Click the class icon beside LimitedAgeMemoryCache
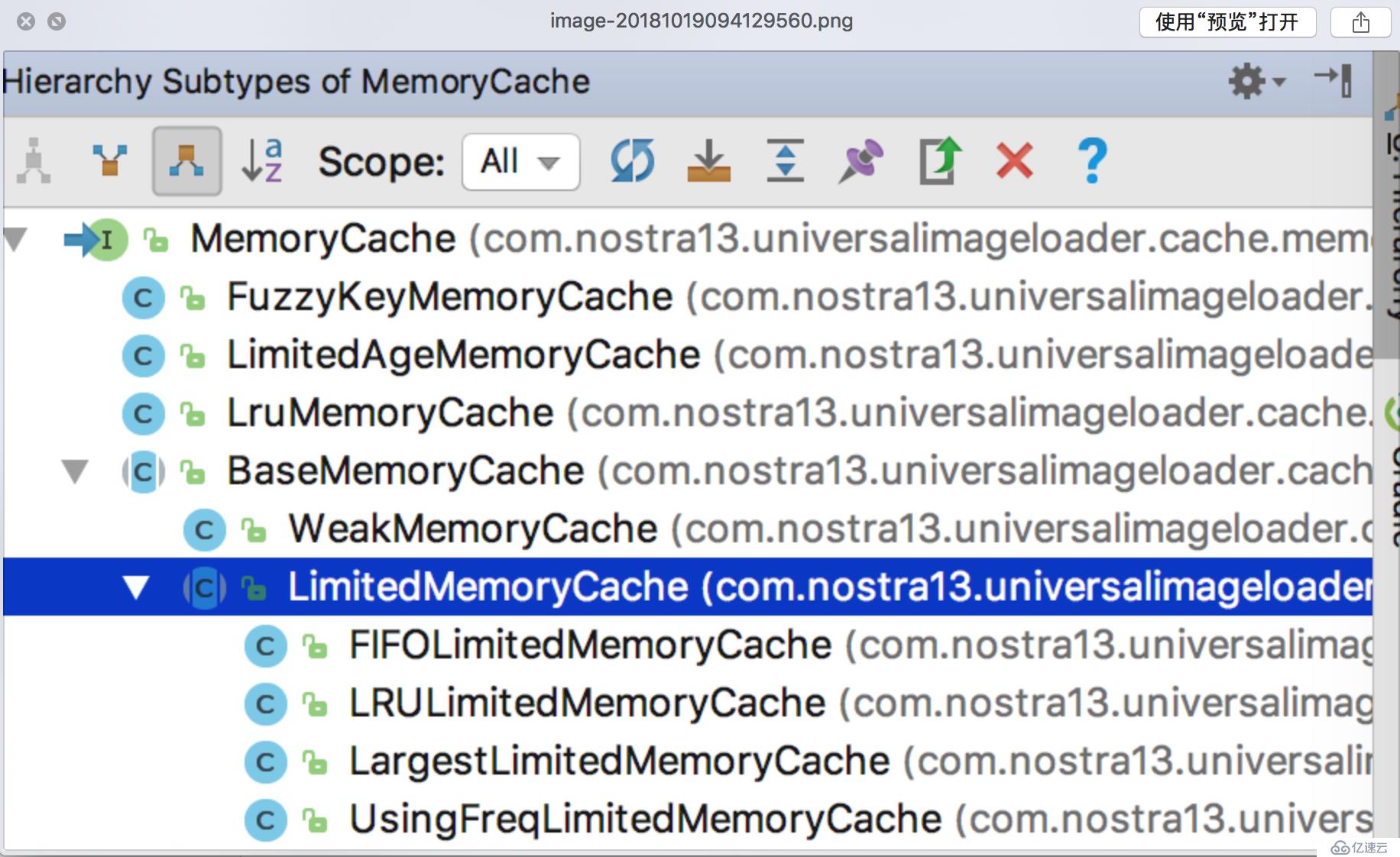Screen dimensions: 1400x857 (x=144, y=356)
